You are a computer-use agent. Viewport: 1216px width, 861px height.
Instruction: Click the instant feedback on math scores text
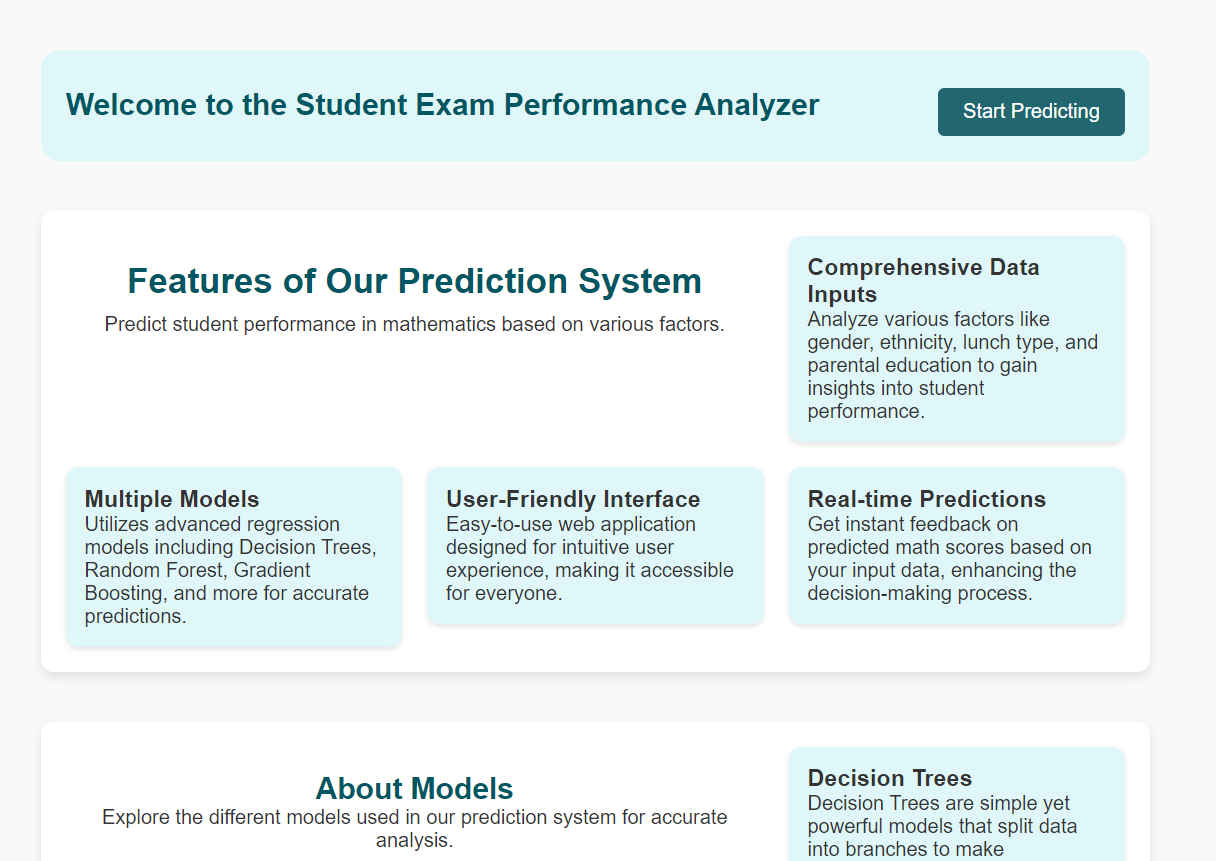click(x=949, y=558)
